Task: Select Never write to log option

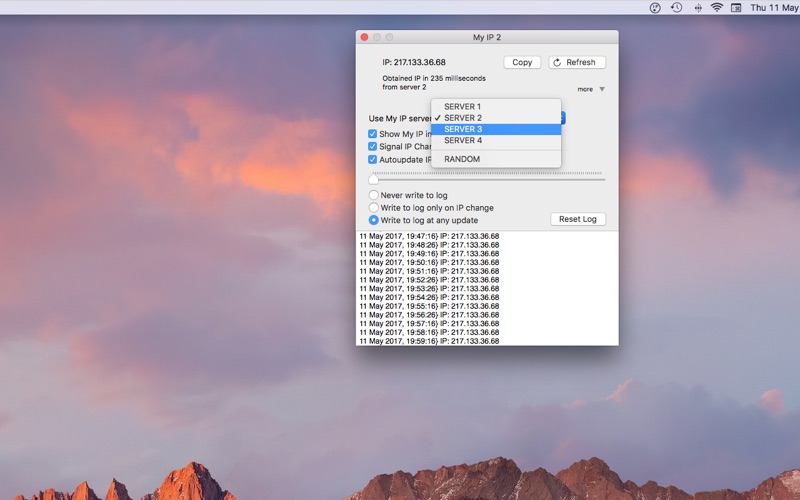Action: [374, 196]
